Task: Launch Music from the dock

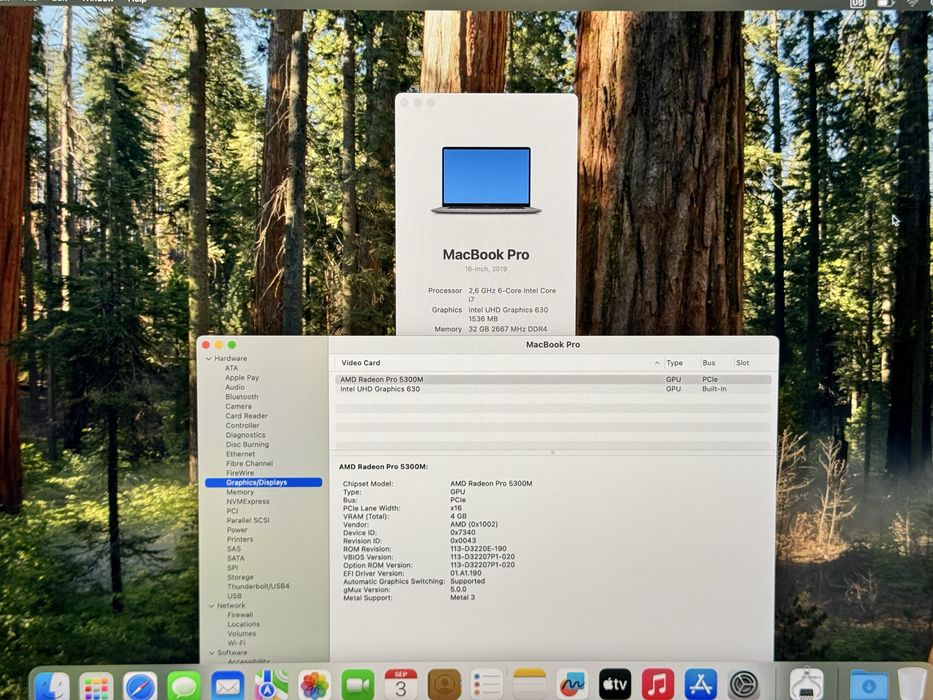Action: click(x=658, y=685)
